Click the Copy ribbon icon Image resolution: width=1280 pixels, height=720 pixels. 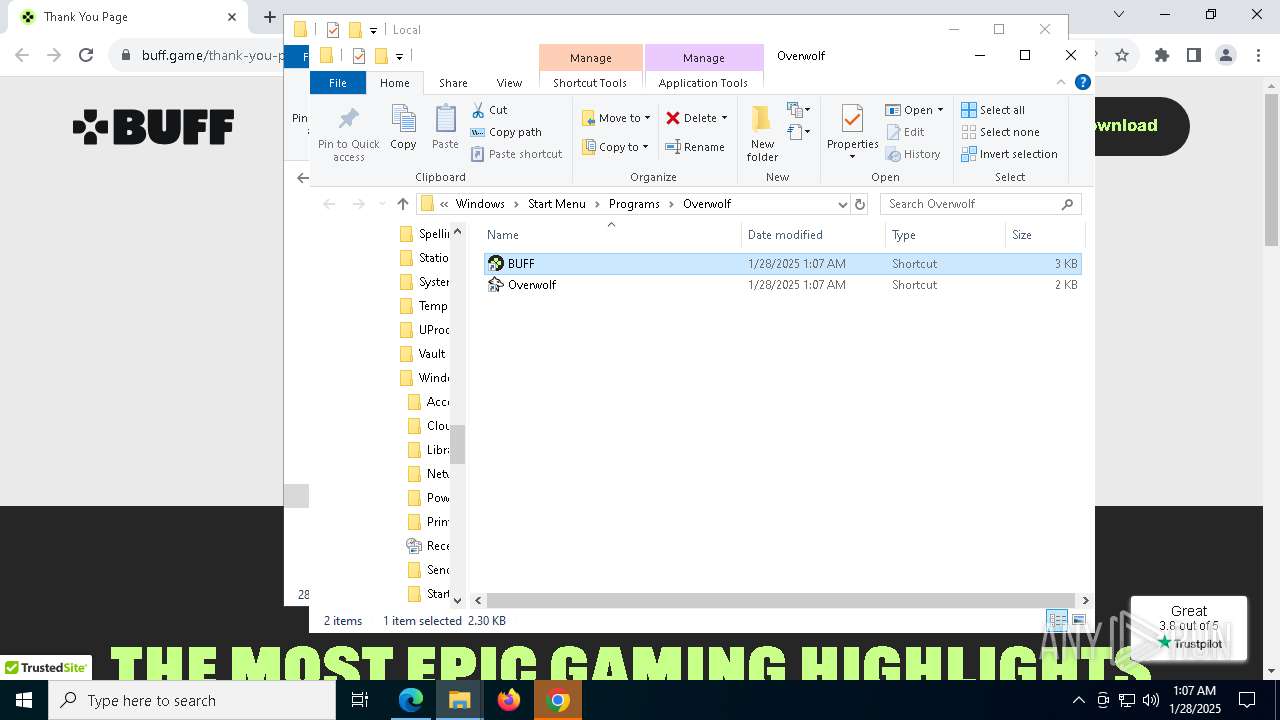(403, 120)
